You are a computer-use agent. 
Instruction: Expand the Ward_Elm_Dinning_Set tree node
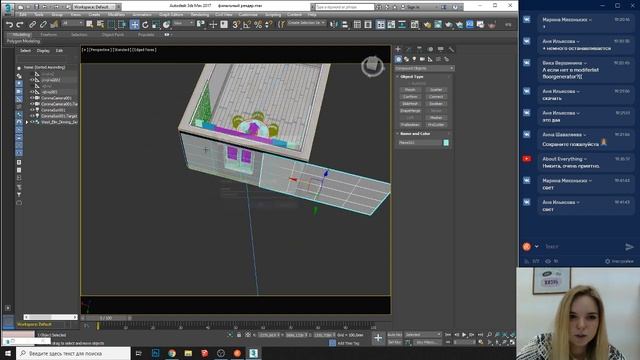coord(27,122)
